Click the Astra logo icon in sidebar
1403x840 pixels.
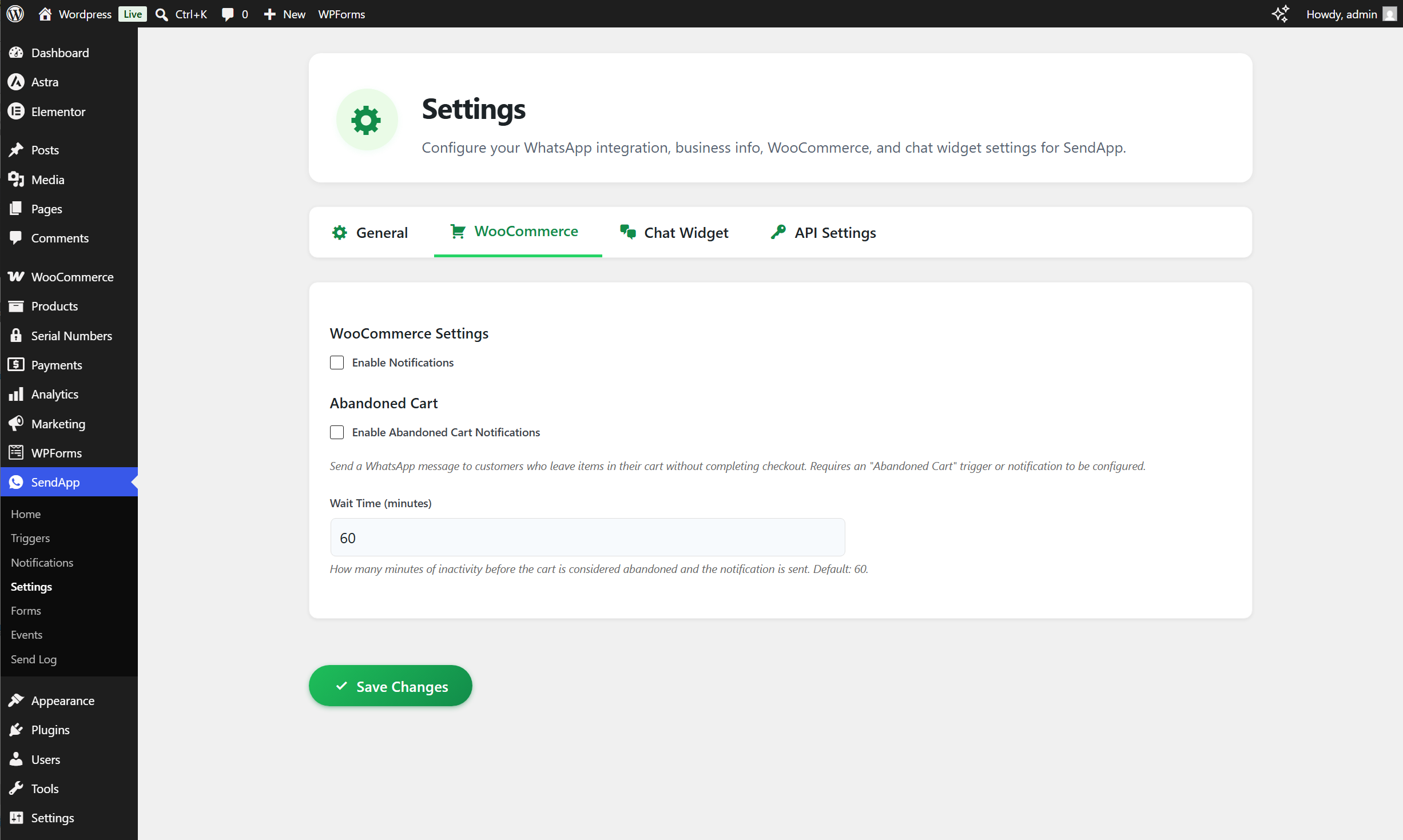pyautogui.click(x=16, y=82)
